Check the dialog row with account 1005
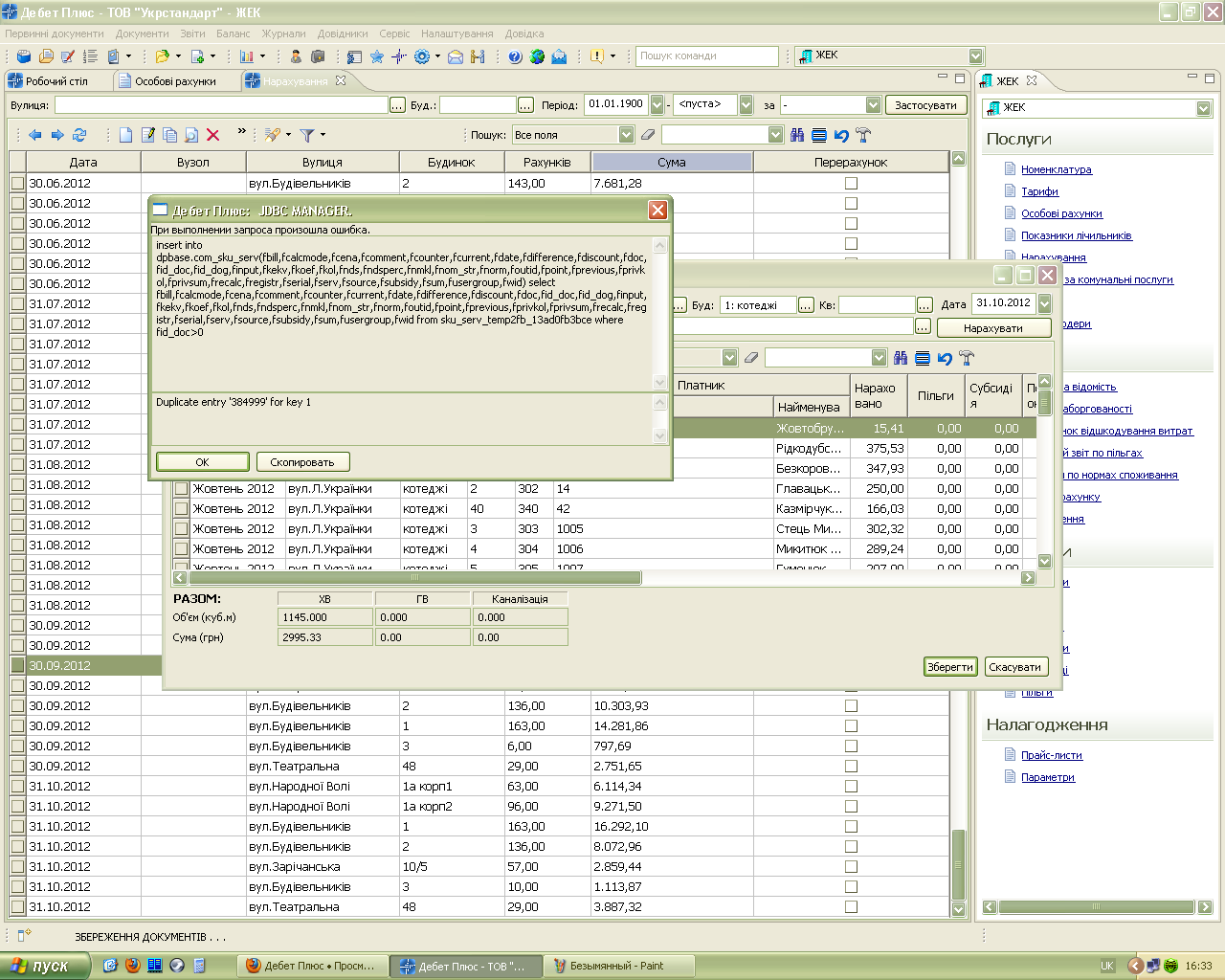This screenshot has height=980, width=1225. pos(181,528)
